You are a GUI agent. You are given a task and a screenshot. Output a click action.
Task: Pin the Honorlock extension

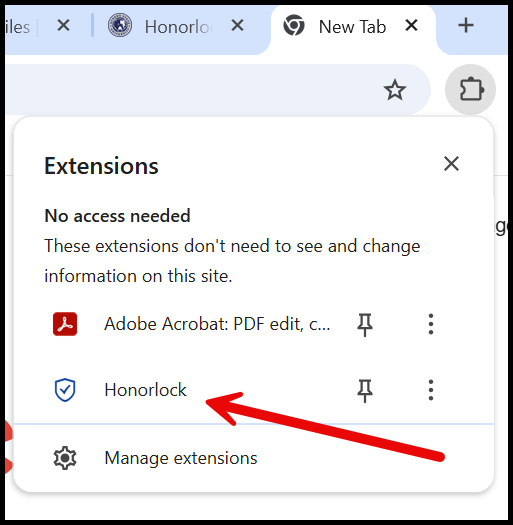click(365, 390)
